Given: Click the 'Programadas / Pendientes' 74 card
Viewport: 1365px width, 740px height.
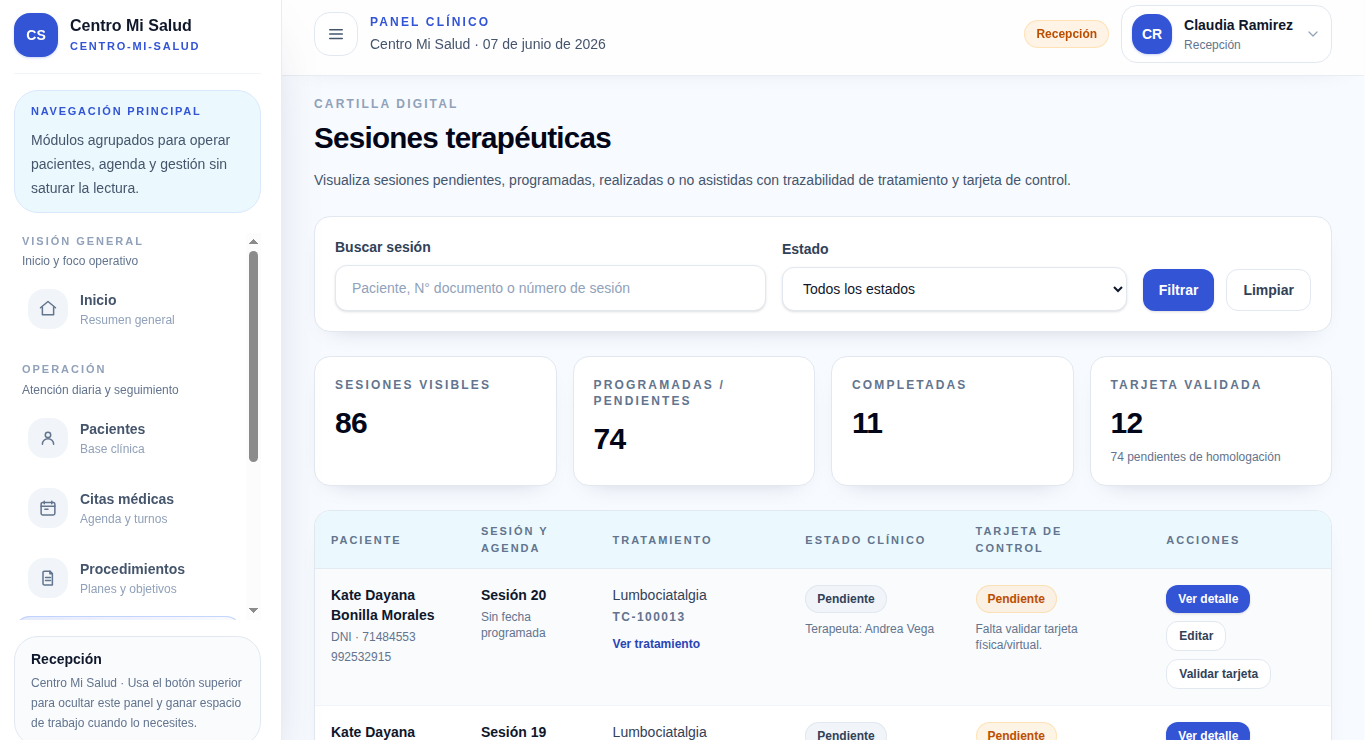Looking at the screenshot, I should 694,421.
